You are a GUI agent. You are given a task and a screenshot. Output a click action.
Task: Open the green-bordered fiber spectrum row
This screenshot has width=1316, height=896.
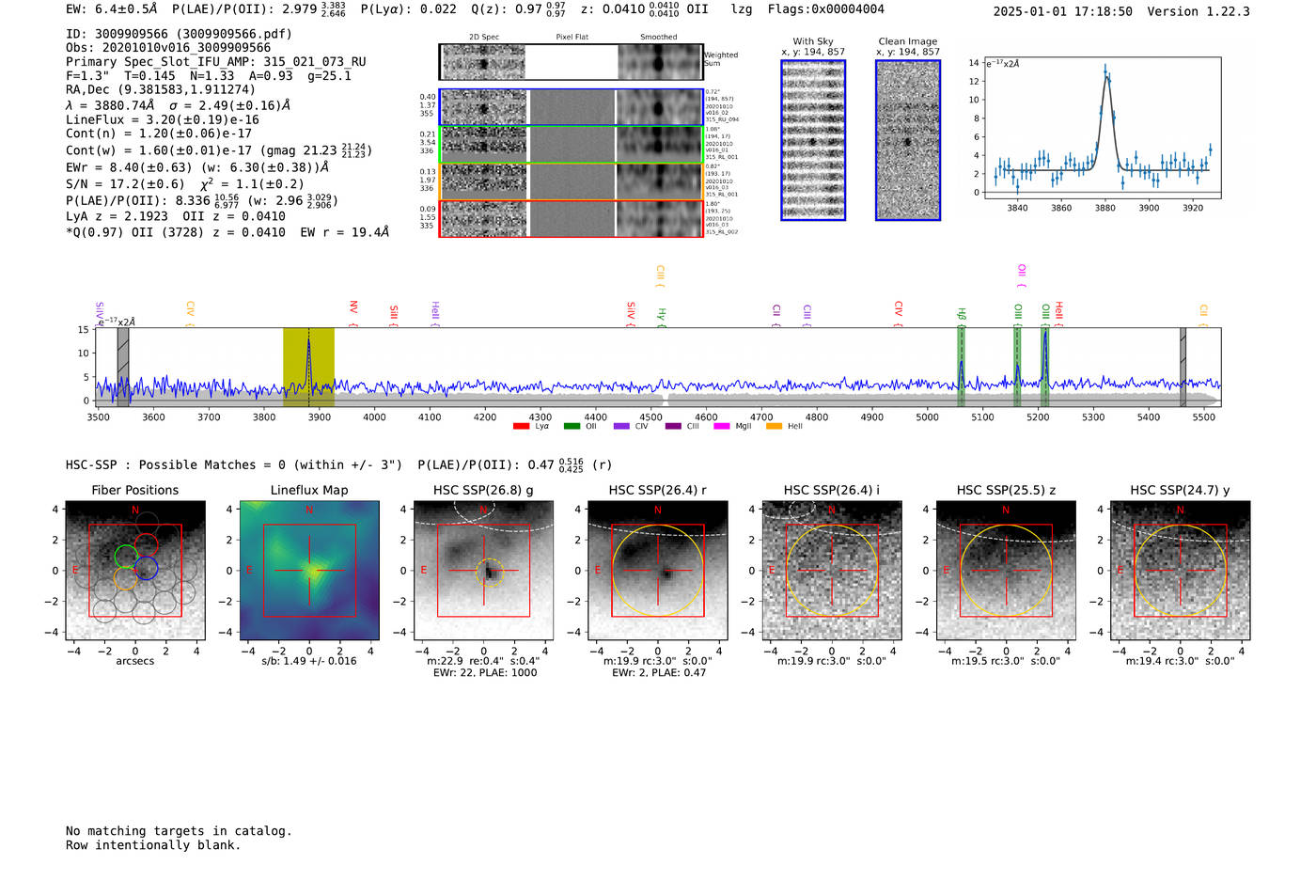(x=571, y=145)
